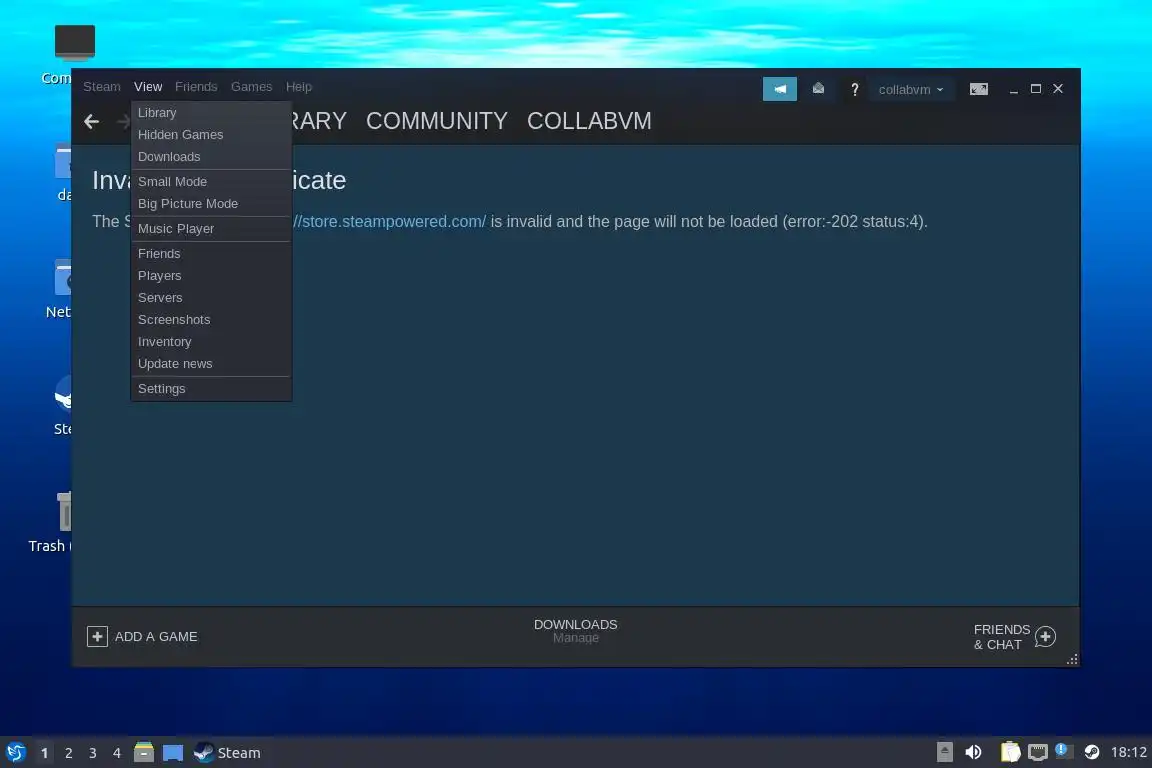Go back with the left arrow
1152x768 pixels.
[92, 121]
